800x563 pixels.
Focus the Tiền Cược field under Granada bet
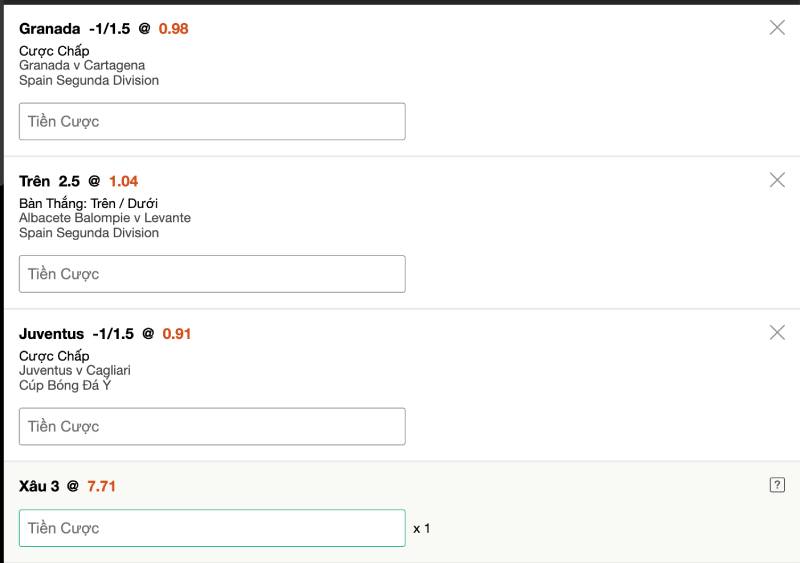[x=212, y=121]
